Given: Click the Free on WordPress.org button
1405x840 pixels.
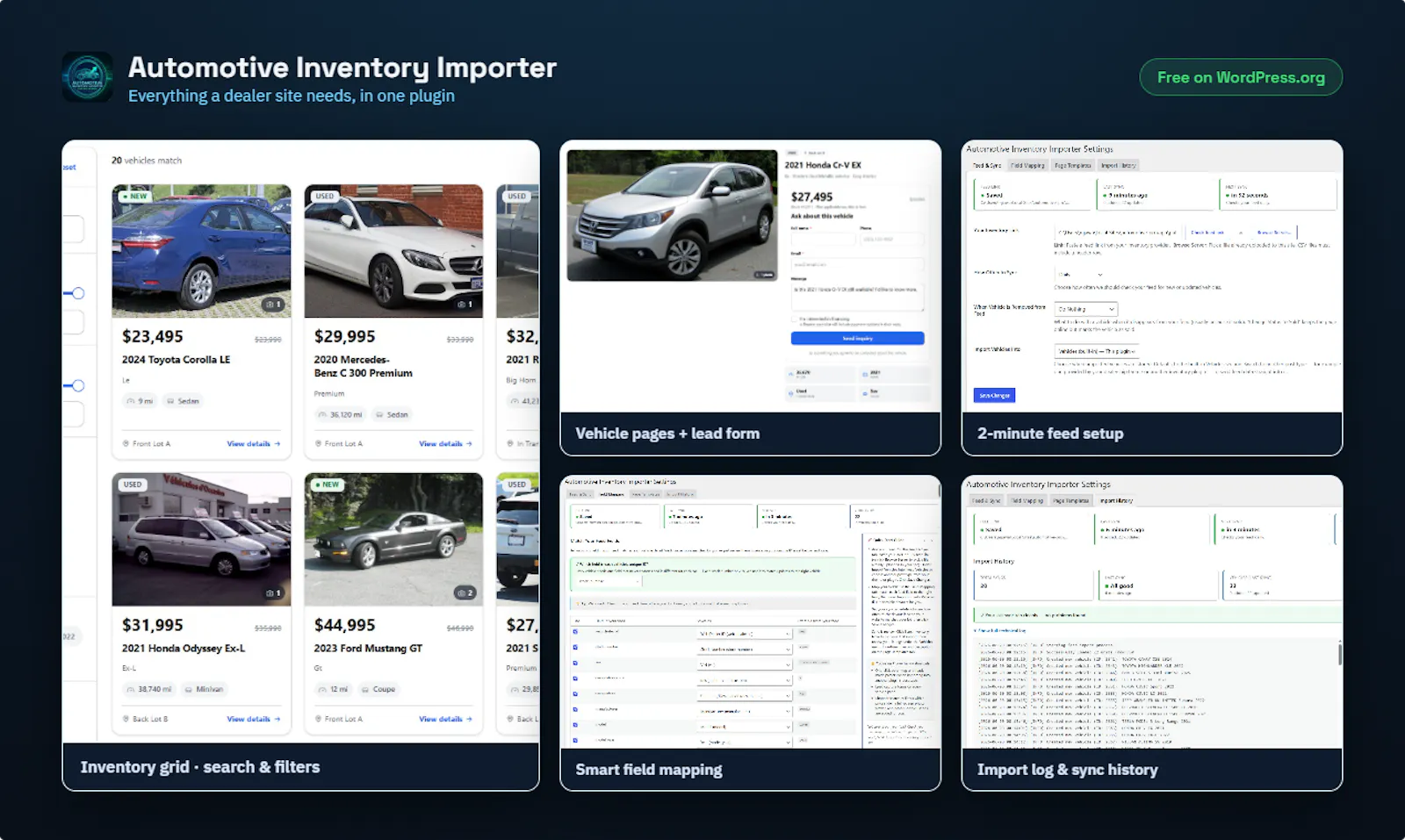Looking at the screenshot, I should [1241, 77].
